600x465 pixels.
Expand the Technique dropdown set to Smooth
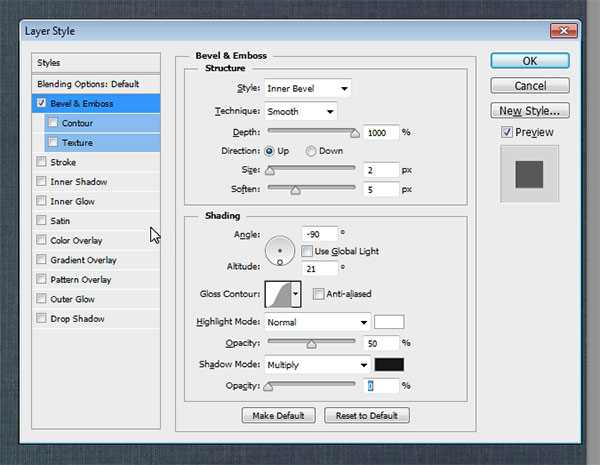[301, 111]
